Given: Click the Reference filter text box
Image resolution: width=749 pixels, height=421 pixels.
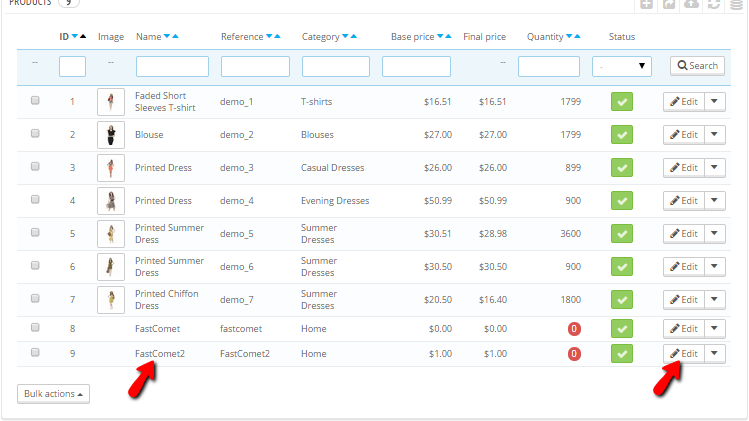Looking at the screenshot, I should click(x=254, y=66).
